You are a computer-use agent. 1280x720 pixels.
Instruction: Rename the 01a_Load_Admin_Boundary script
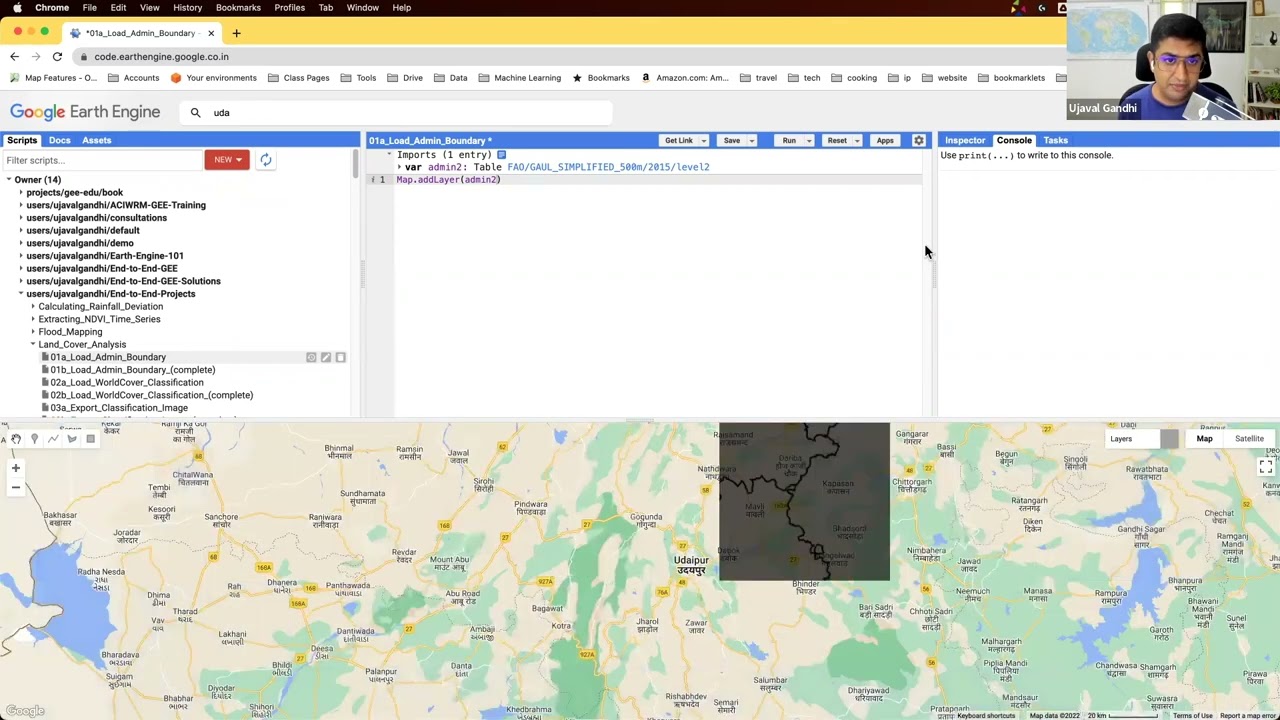[325, 357]
